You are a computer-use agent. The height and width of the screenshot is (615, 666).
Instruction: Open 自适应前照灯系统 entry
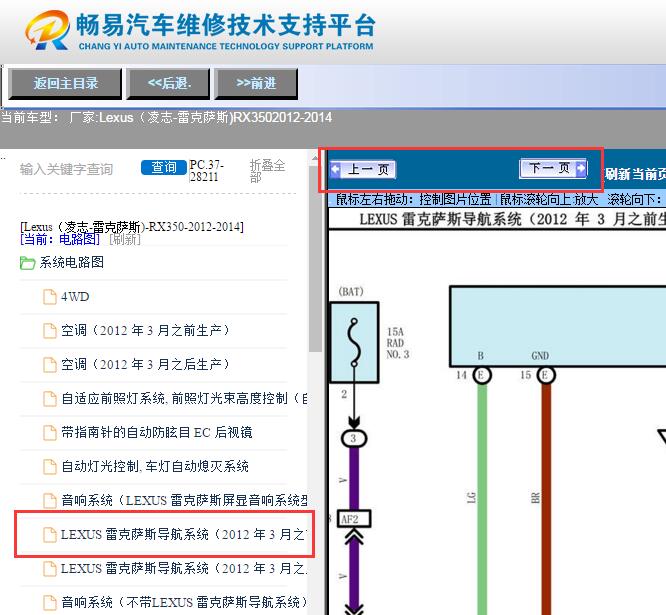coord(184,398)
